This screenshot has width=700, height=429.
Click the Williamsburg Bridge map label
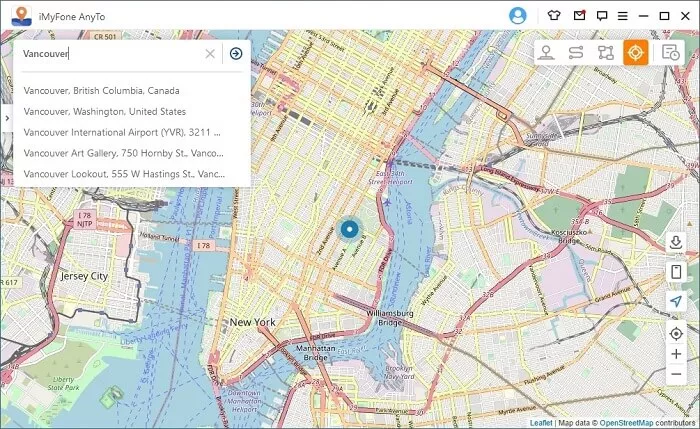389,318
